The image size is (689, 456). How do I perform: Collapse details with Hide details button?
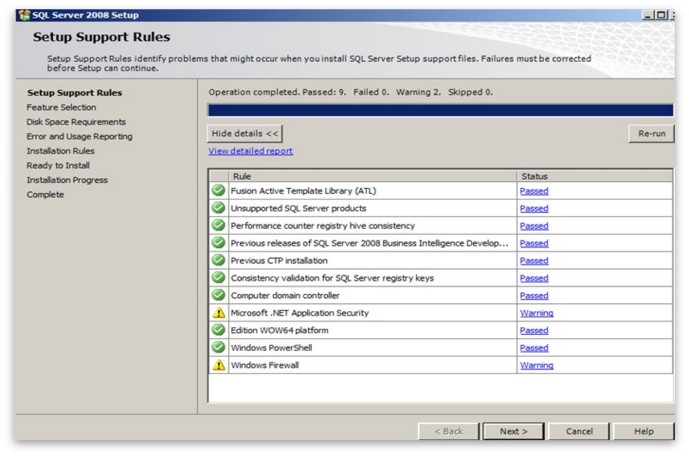[x=245, y=134]
